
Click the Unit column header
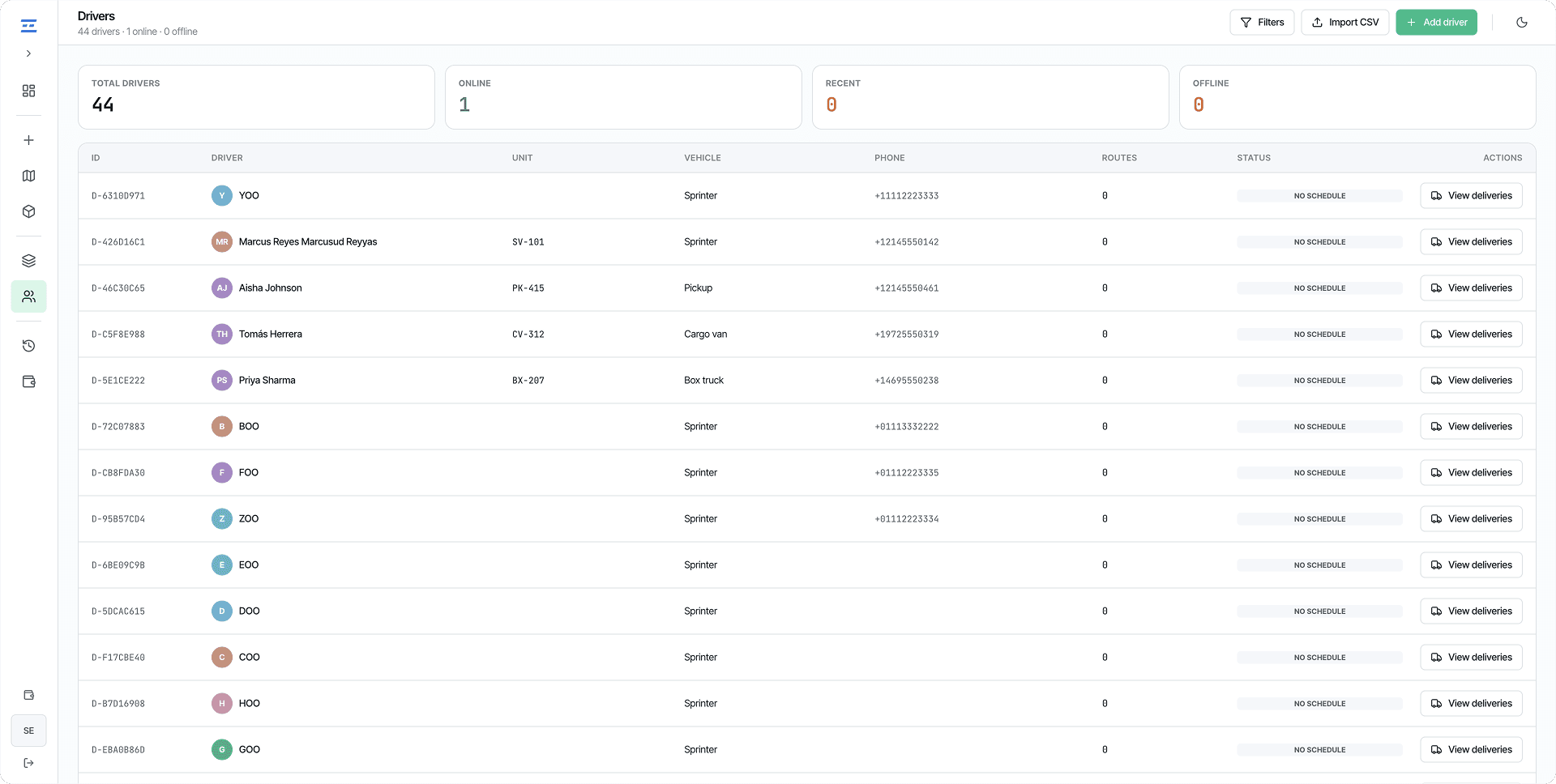click(522, 158)
